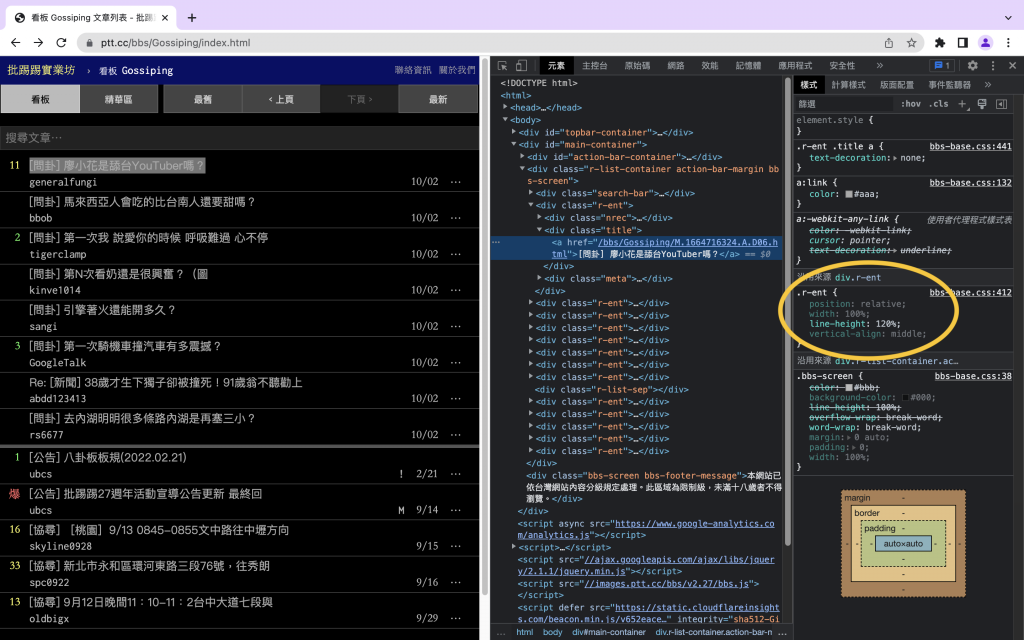Image resolution: width=1024 pixels, height=640 pixels.
Task: Click the #bbb color swatch in .bbs-screen
Action: click(849, 387)
